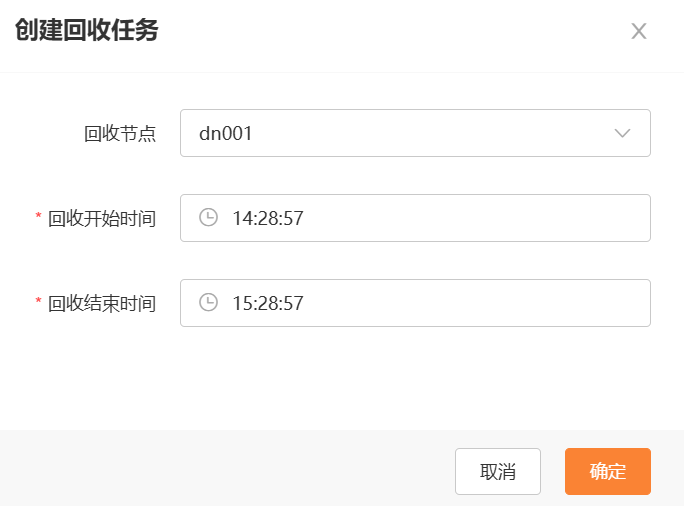
Task: Expand the 回收节点 dropdown chevron arrow
Action: [622, 133]
